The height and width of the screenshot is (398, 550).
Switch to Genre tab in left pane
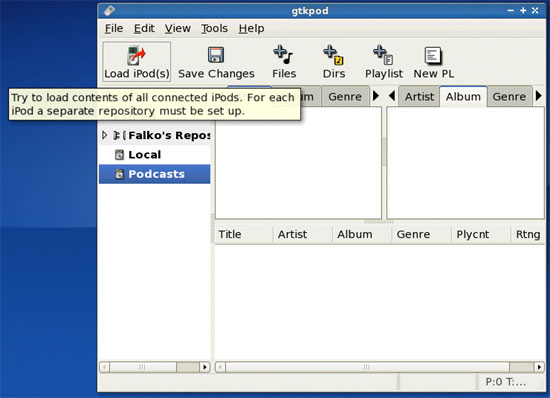[x=345, y=96]
